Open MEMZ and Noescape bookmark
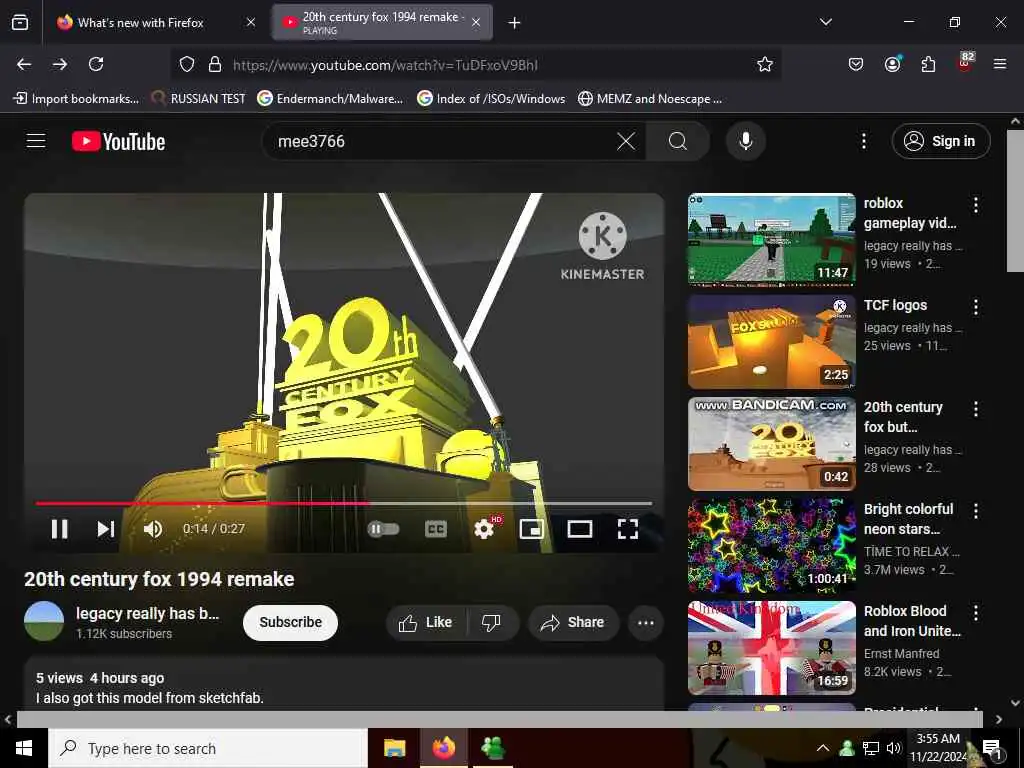Image resolution: width=1024 pixels, height=768 pixels. (x=650, y=99)
